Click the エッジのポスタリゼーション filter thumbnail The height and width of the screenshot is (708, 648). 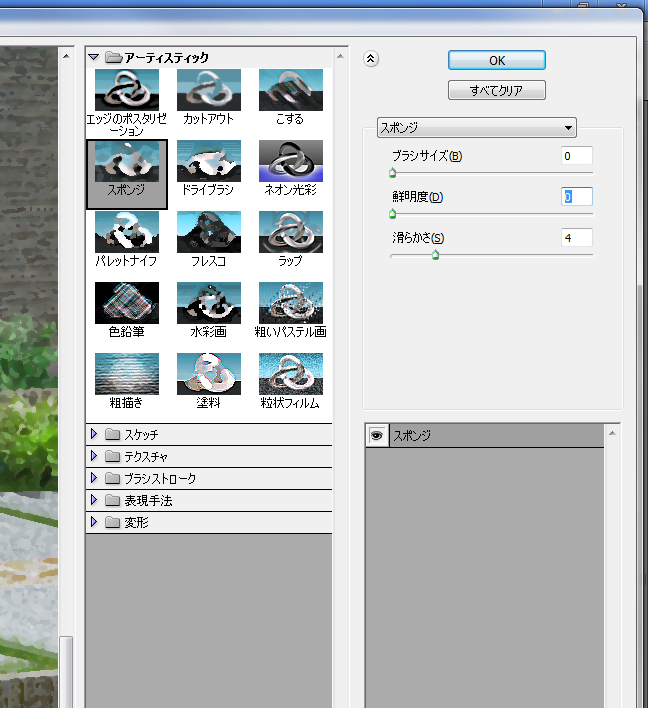click(x=126, y=90)
